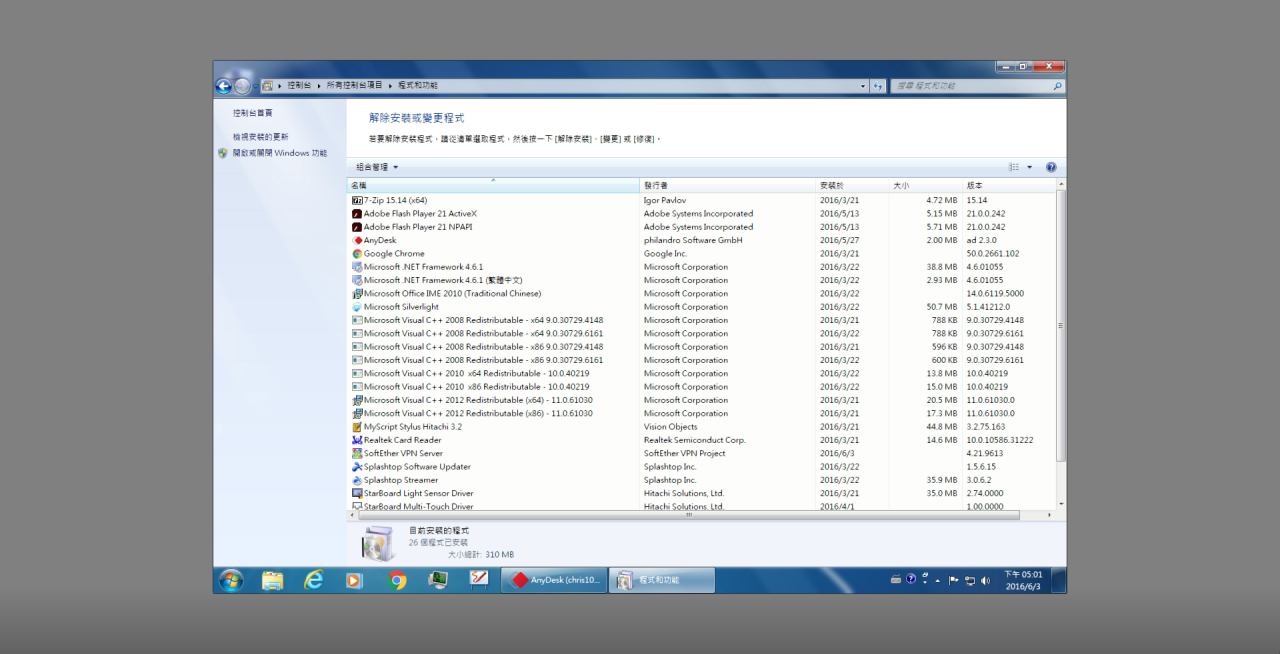
Task: Select the AnyDesk program entry
Action: [x=380, y=240]
